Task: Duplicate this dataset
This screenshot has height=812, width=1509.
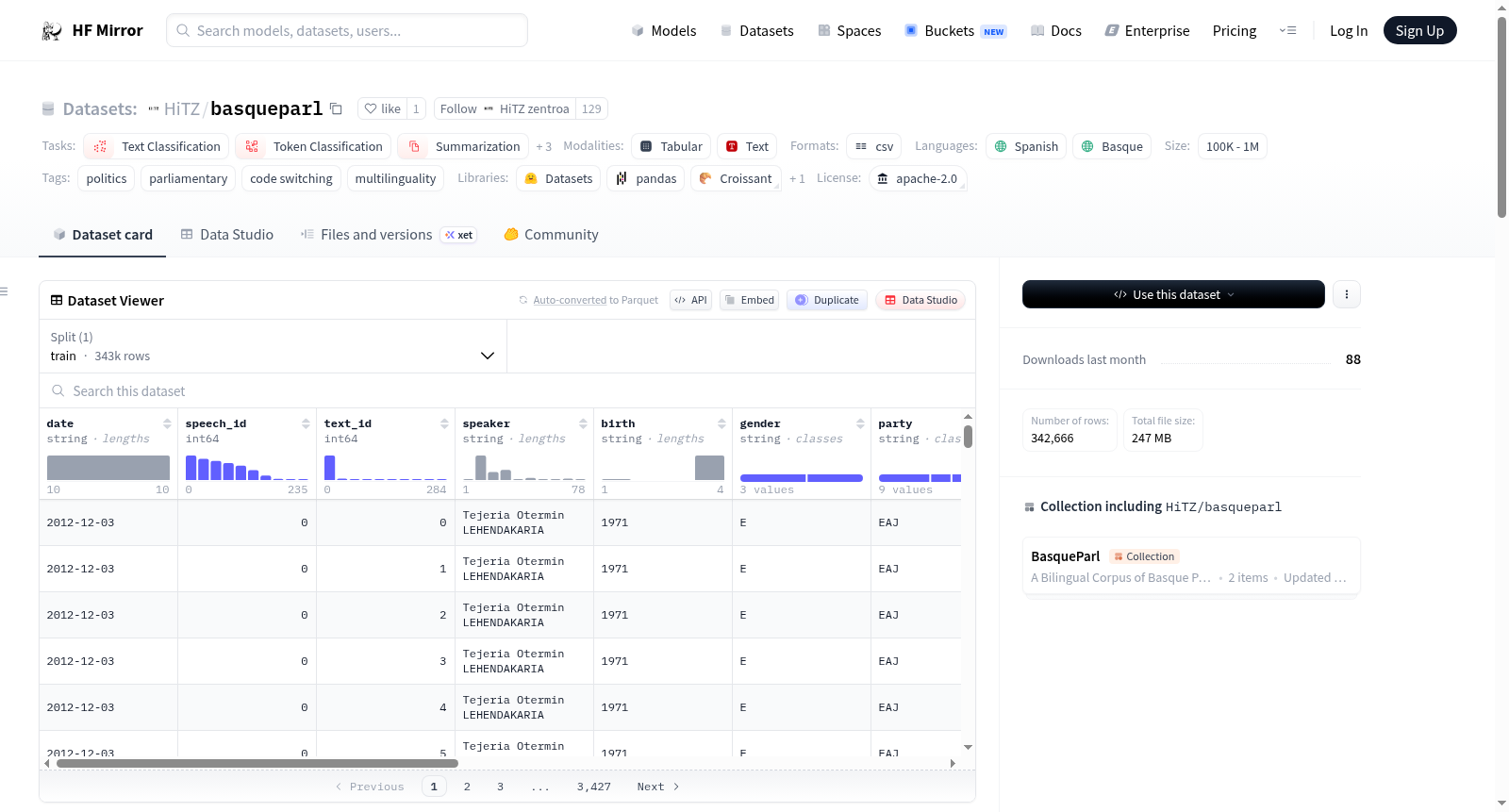Action: pyautogui.click(x=827, y=300)
